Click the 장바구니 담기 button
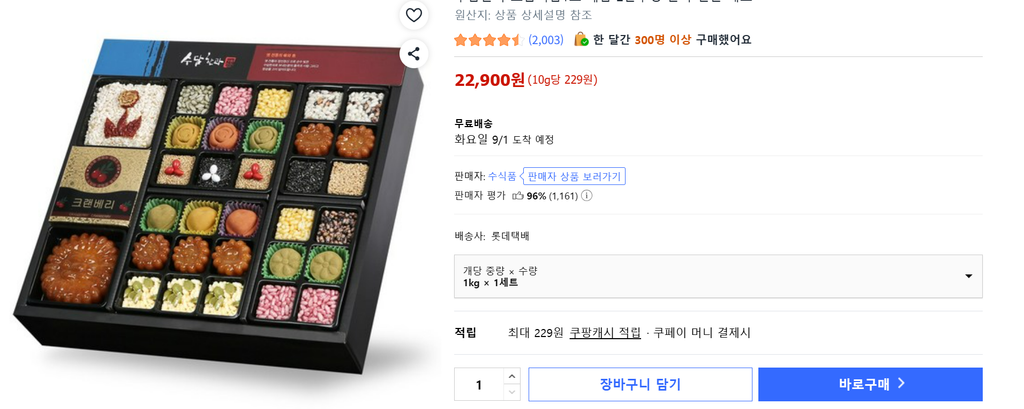This screenshot has height=409, width=1024. coord(640,384)
